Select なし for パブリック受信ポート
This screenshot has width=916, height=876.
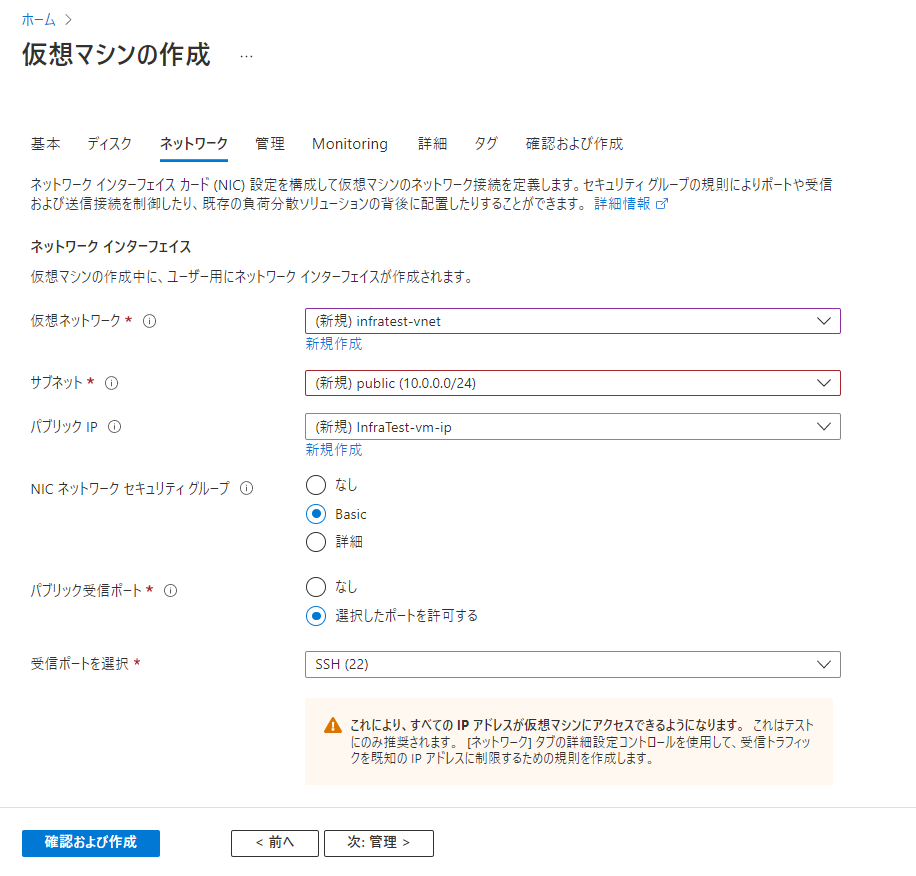pyautogui.click(x=316, y=587)
